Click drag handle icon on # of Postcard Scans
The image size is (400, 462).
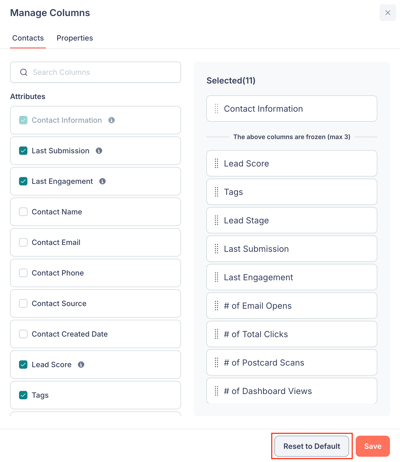tap(216, 362)
